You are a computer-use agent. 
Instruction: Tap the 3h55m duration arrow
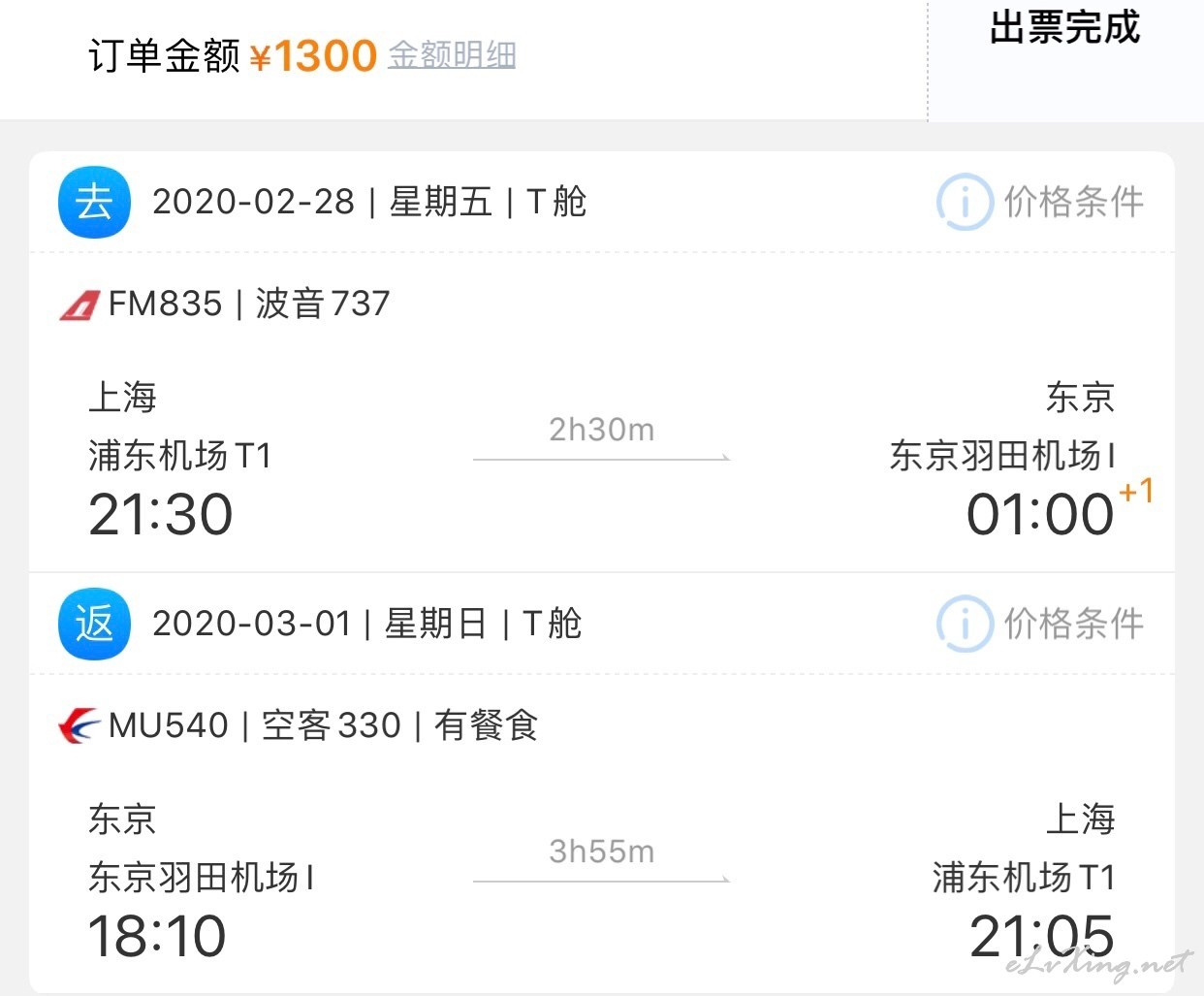(601, 880)
